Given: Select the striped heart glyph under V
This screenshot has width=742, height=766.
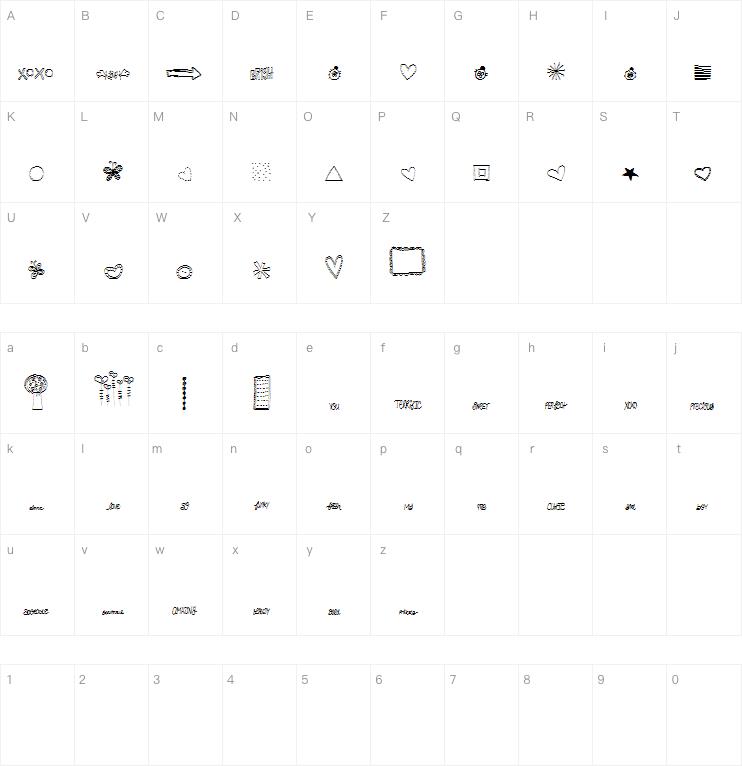Looking at the screenshot, I should [114, 272].
